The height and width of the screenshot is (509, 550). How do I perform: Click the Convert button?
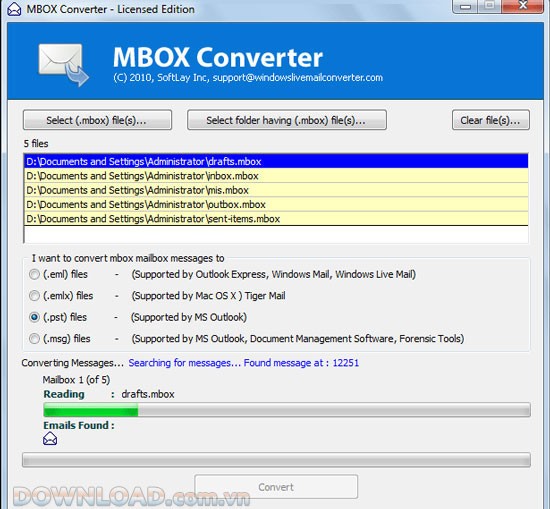point(276,487)
